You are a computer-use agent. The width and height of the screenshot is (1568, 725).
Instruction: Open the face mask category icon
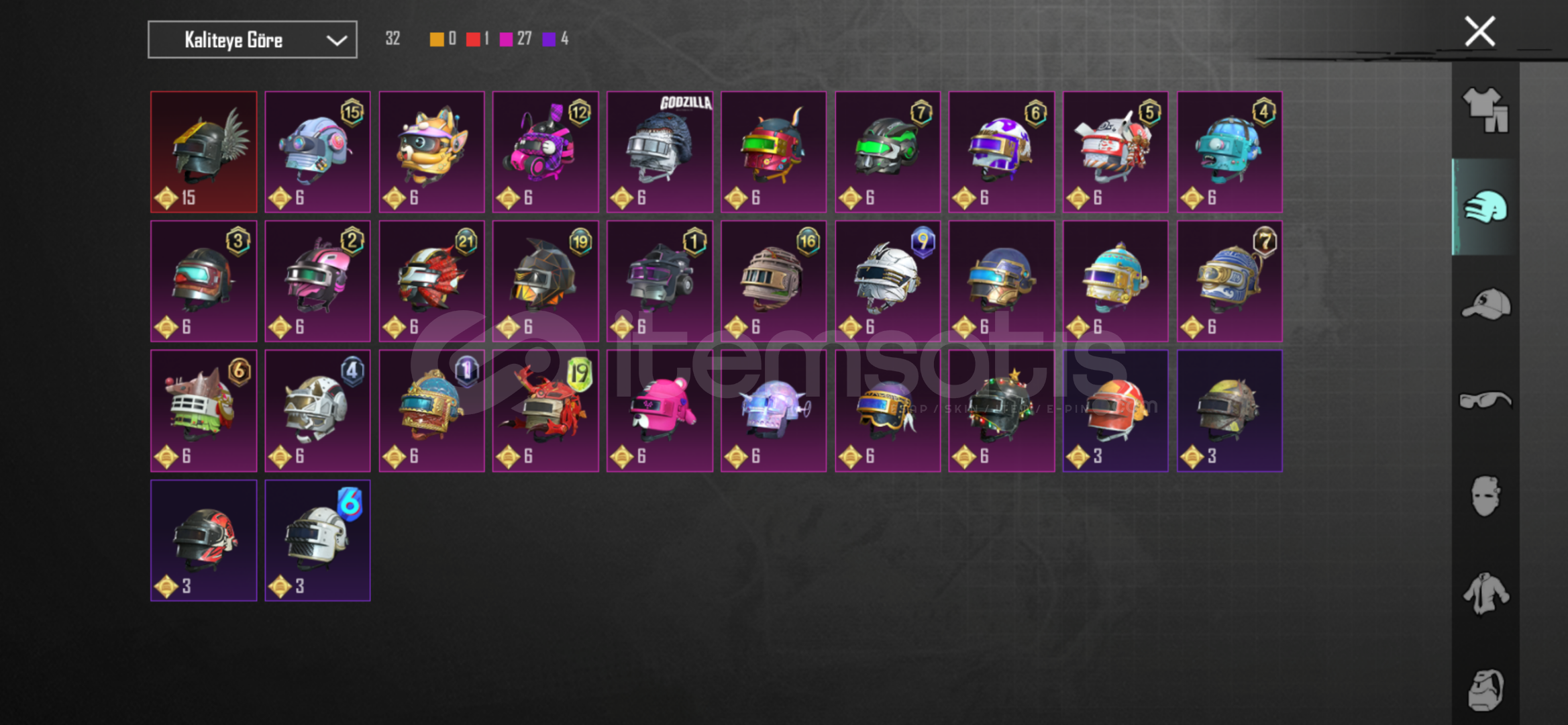pos(1485,496)
